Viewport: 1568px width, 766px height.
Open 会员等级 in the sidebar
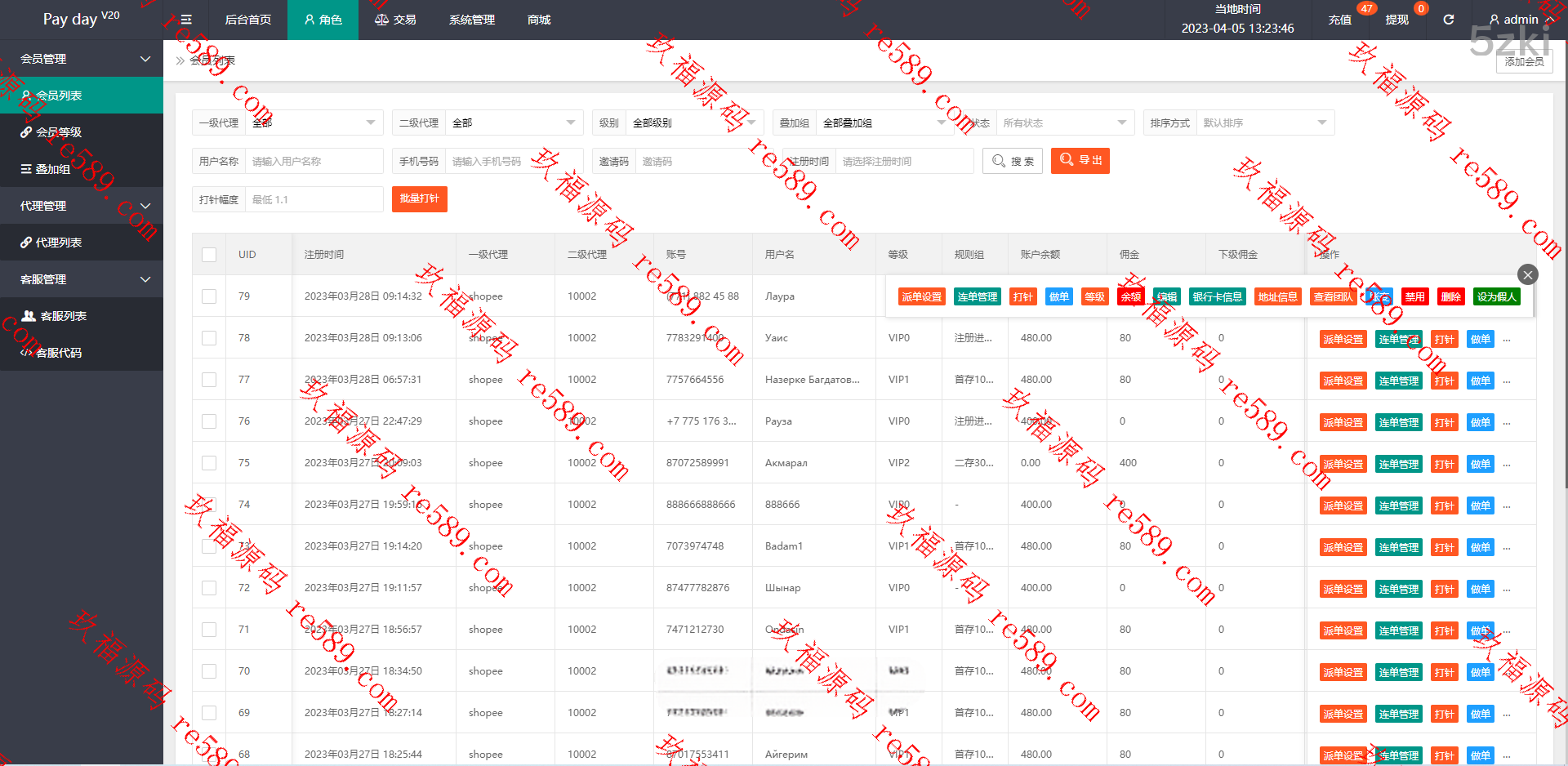[58, 132]
